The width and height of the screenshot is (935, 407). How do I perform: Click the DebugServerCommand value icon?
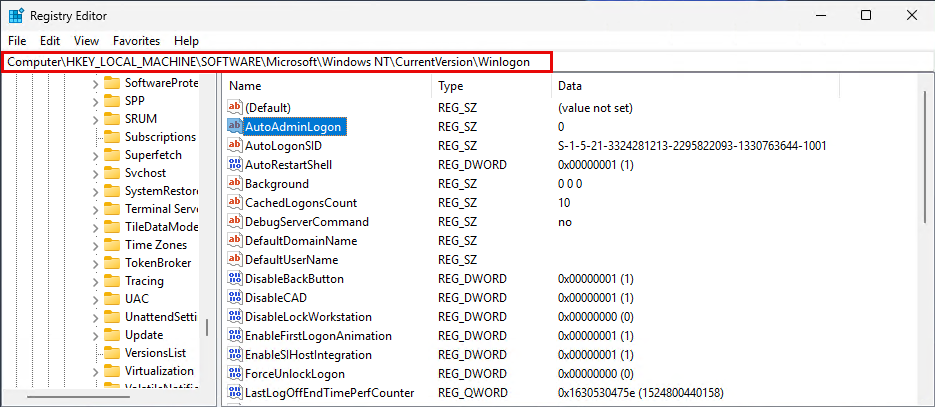click(x=235, y=222)
